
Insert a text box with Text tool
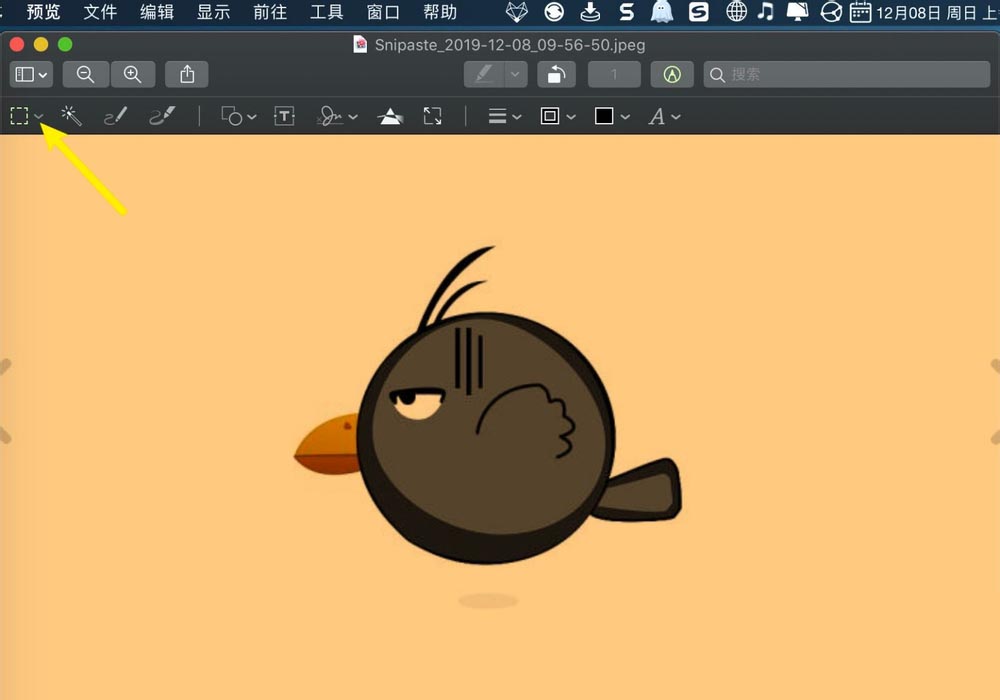[284, 116]
